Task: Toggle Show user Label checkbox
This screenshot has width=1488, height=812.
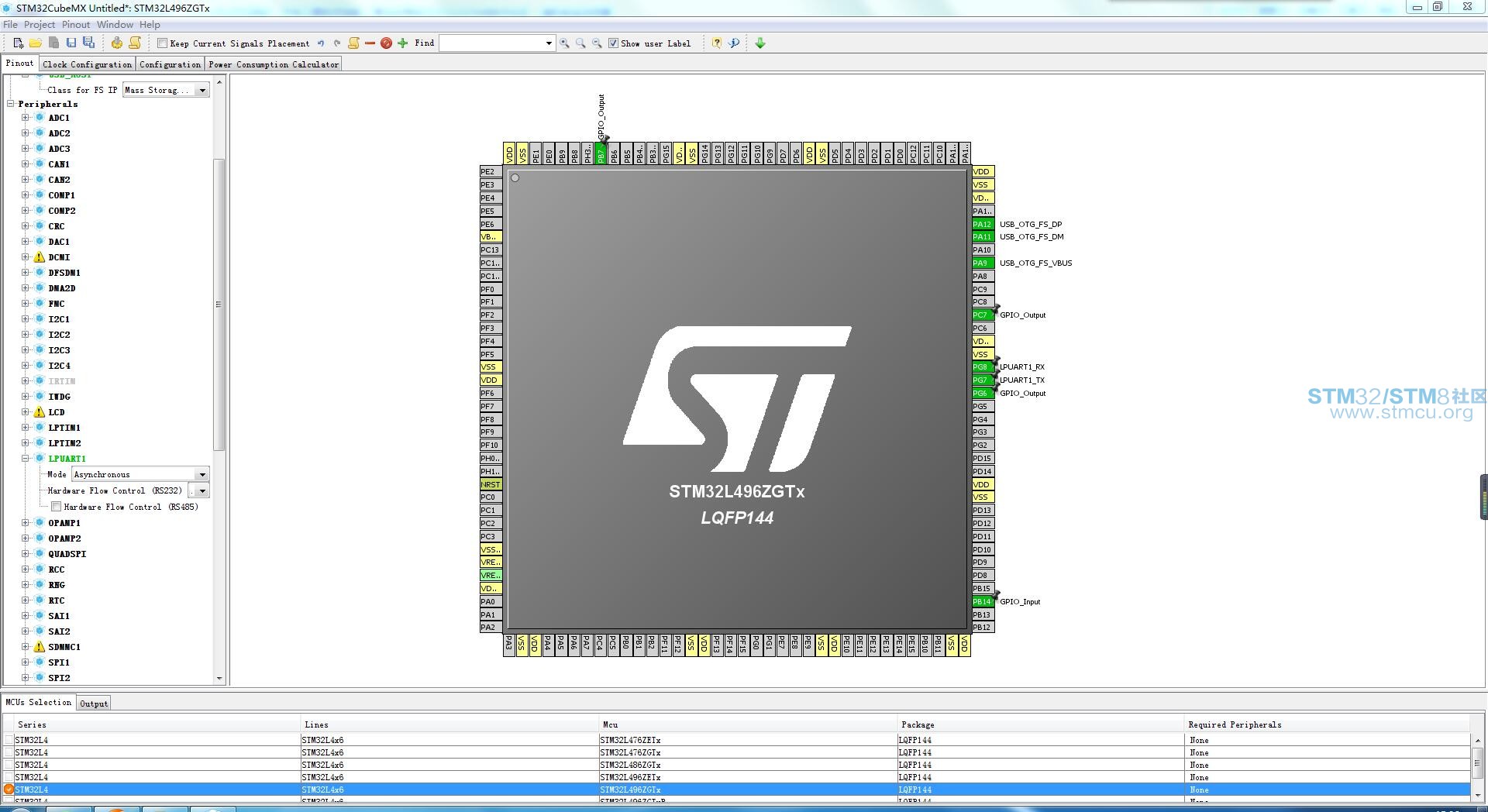Action: 613,43
